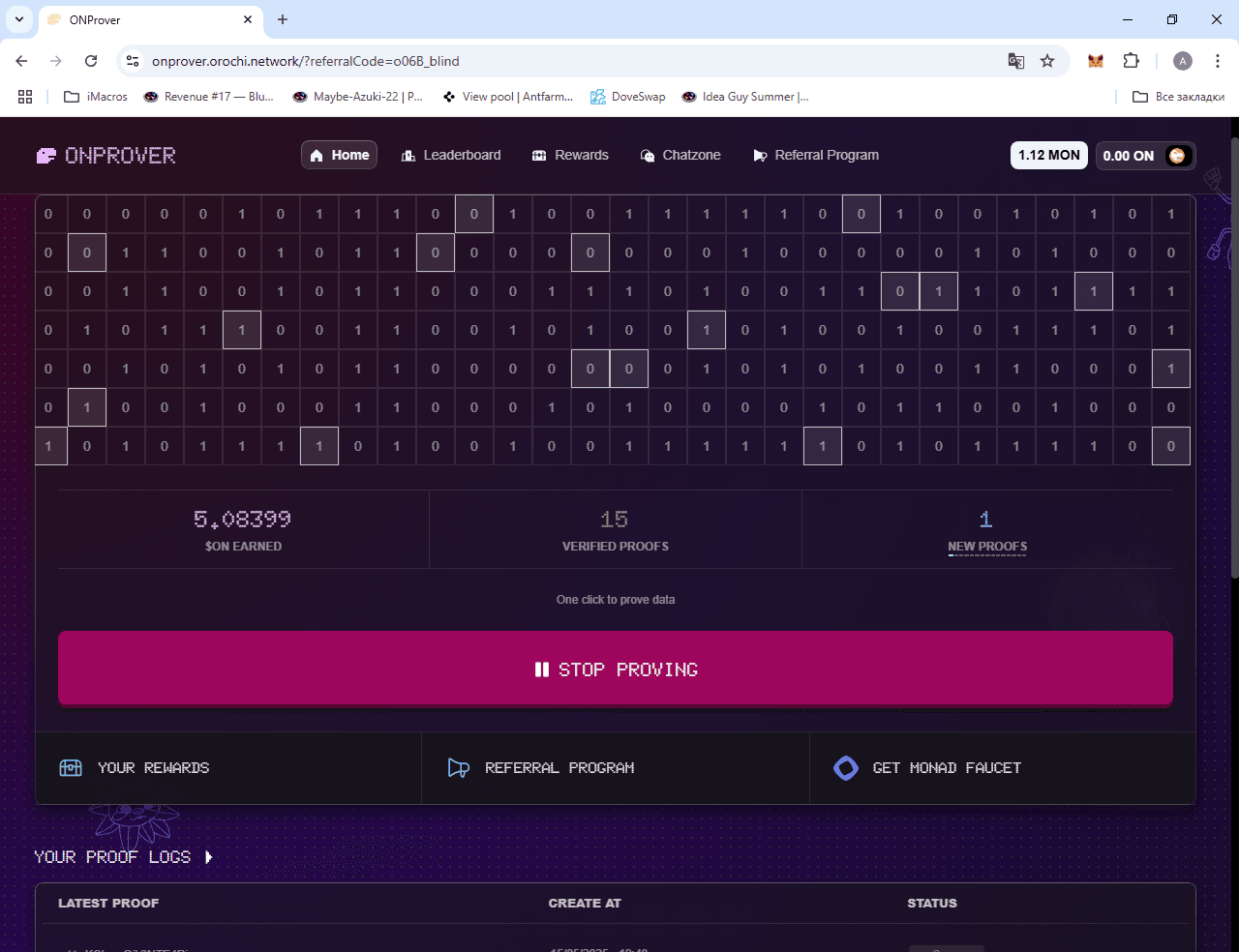This screenshot has height=952, width=1239.
Task: Click the nav bar Referral Program megaphone icon
Action: pos(760,156)
